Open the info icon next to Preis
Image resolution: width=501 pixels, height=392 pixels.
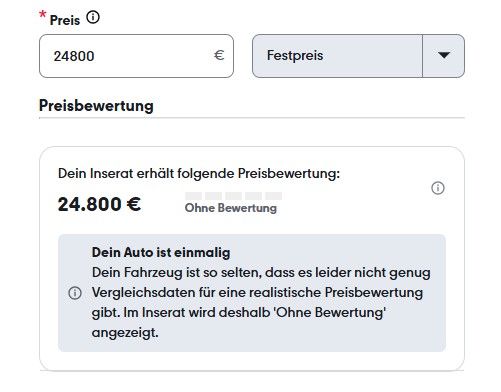(x=93, y=17)
